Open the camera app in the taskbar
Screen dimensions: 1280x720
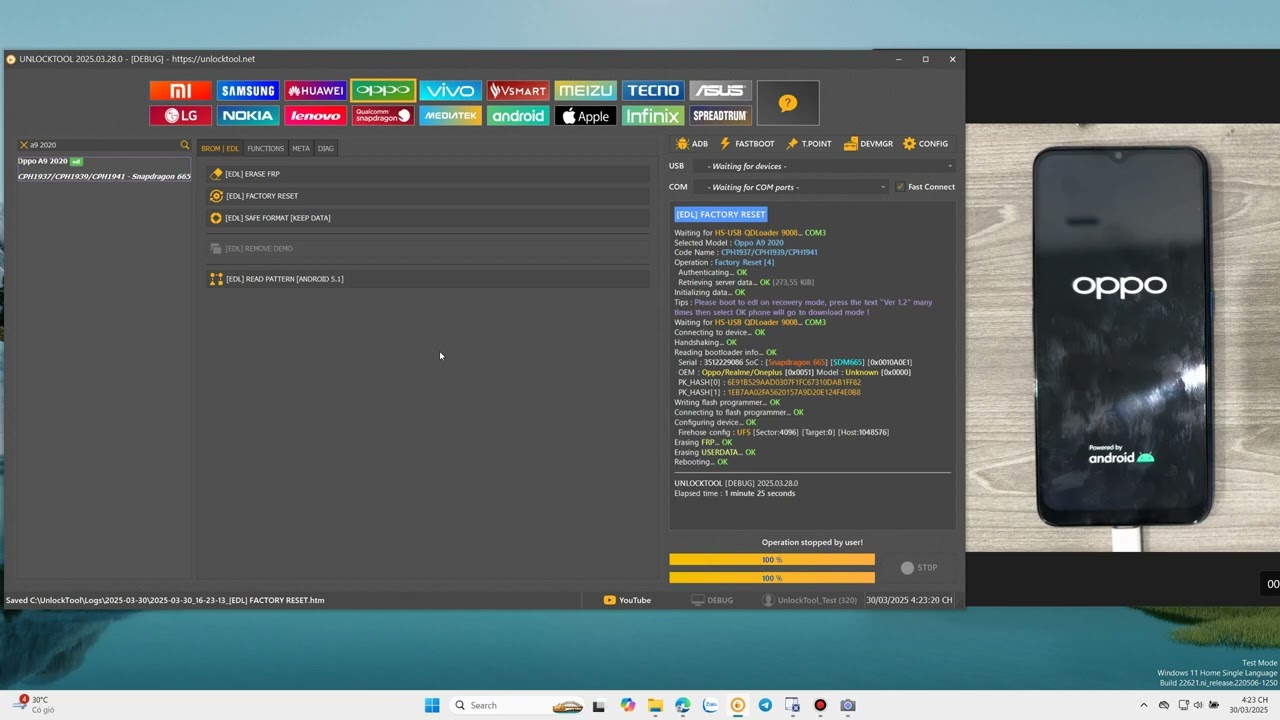pos(848,705)
